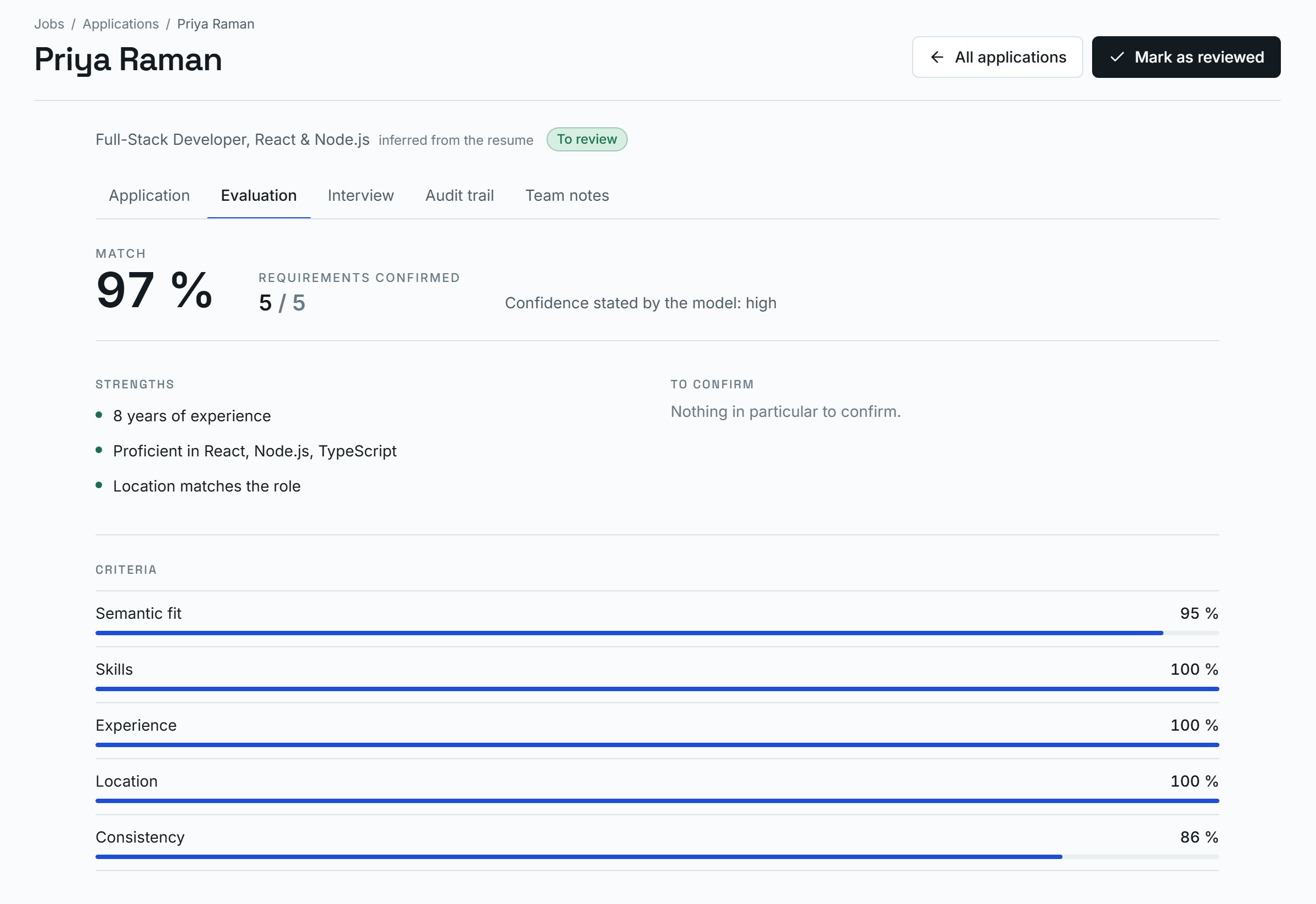This screenshot has width=1316, height=904.
Task: Click the text 'Confidence stated by the model: high'
Action: point(641,303)
